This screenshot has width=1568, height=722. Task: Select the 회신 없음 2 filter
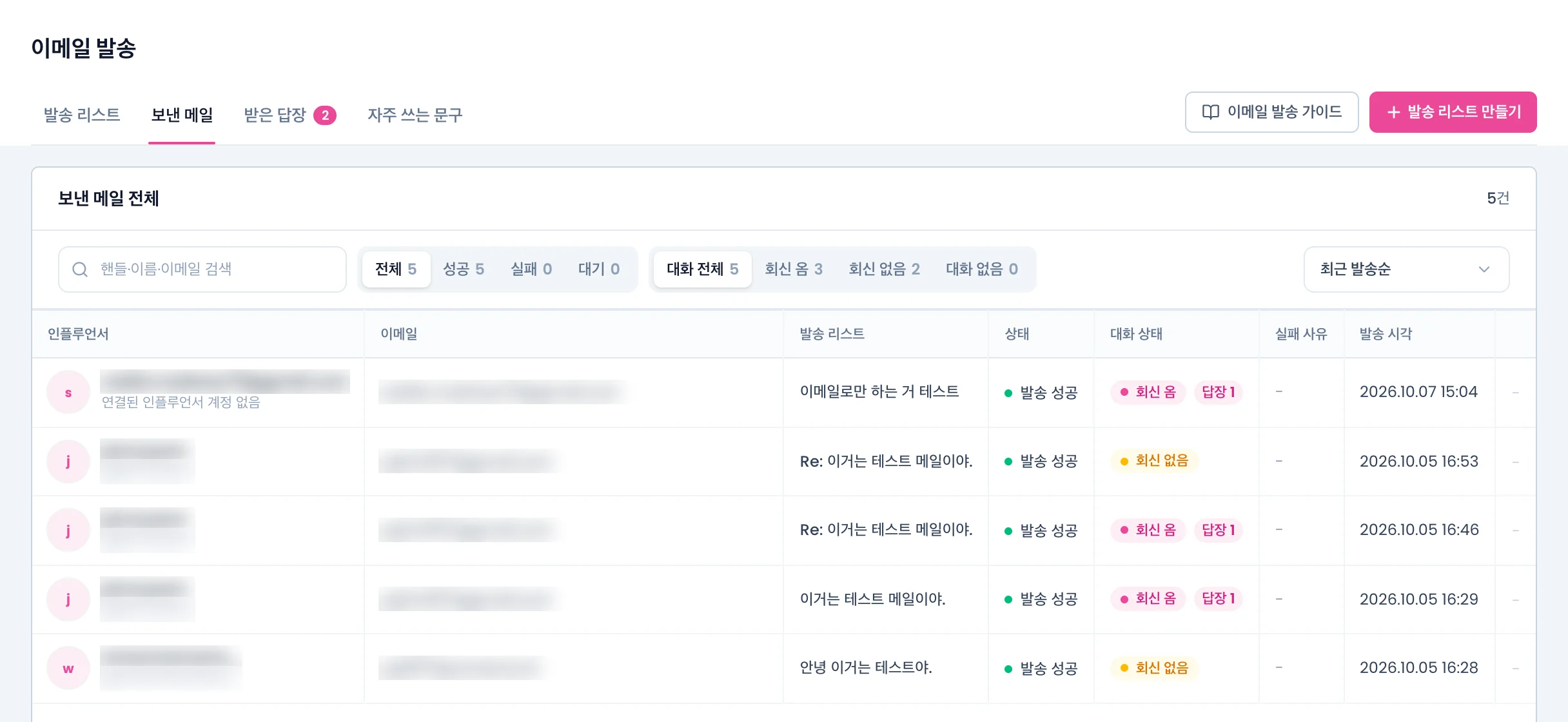pos(885,269)
